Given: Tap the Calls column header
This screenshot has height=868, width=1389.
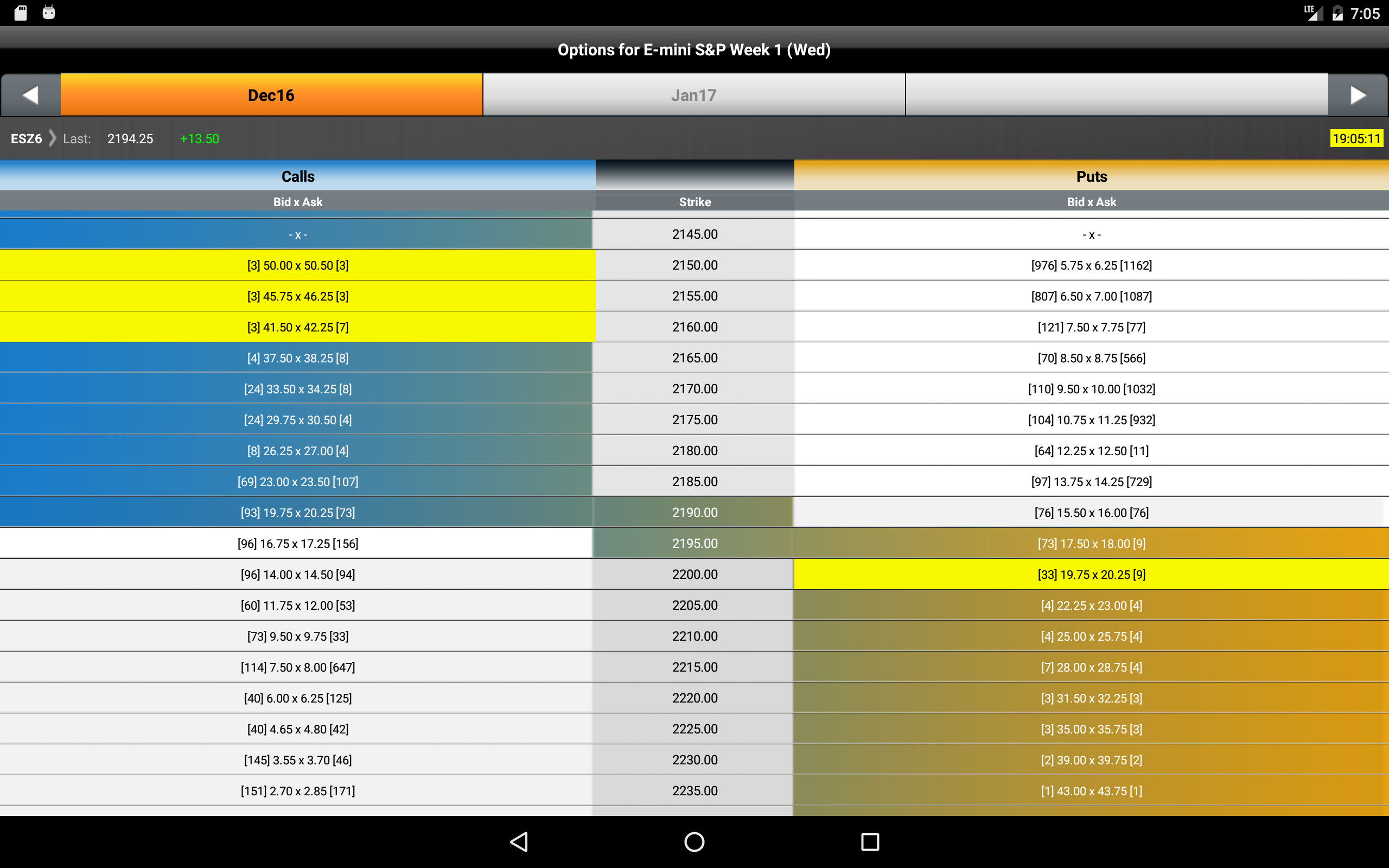Looking at the screenshot, I should 297,176.
